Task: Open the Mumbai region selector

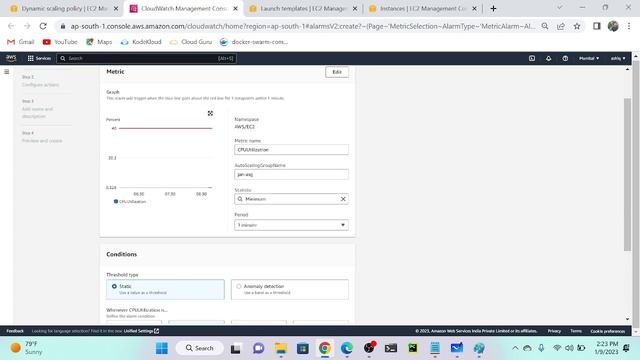Action: pyautogui.click(x=589, y=58)
